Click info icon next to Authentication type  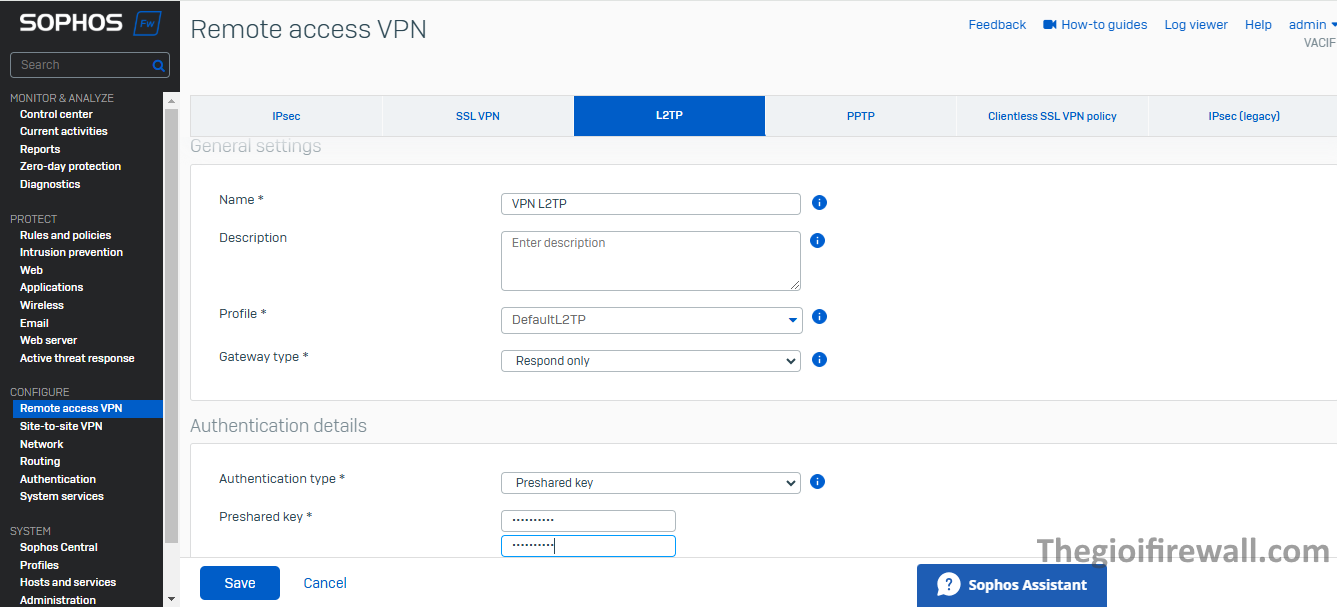[817, 482]
